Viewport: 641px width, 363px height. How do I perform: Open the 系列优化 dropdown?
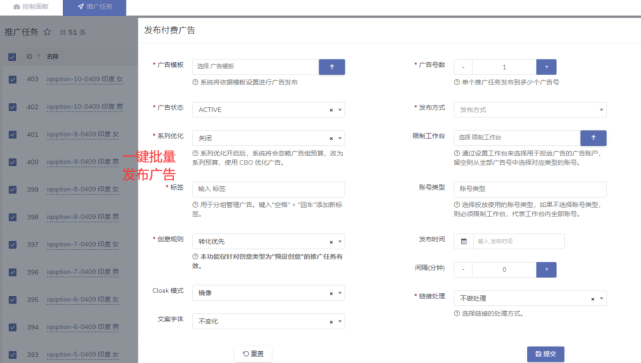268,138
